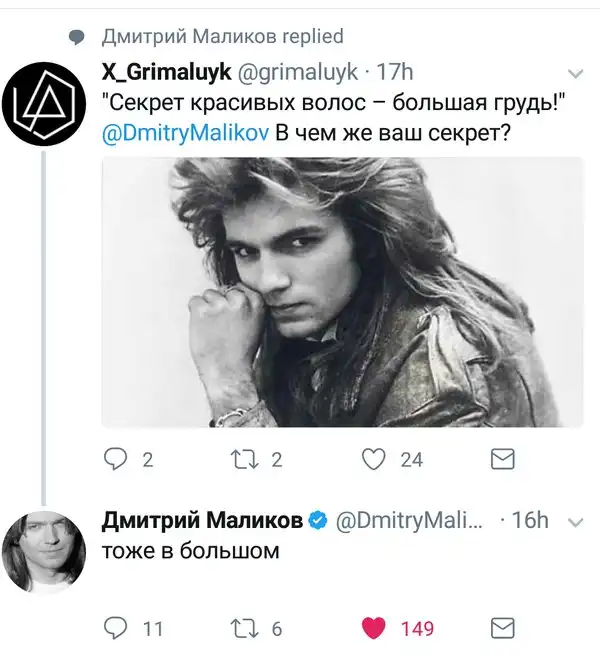Viewport: 600px width, 657px height.
Task: Expand options chevron on X_Grimaluyk tweet
Action: 575,74
